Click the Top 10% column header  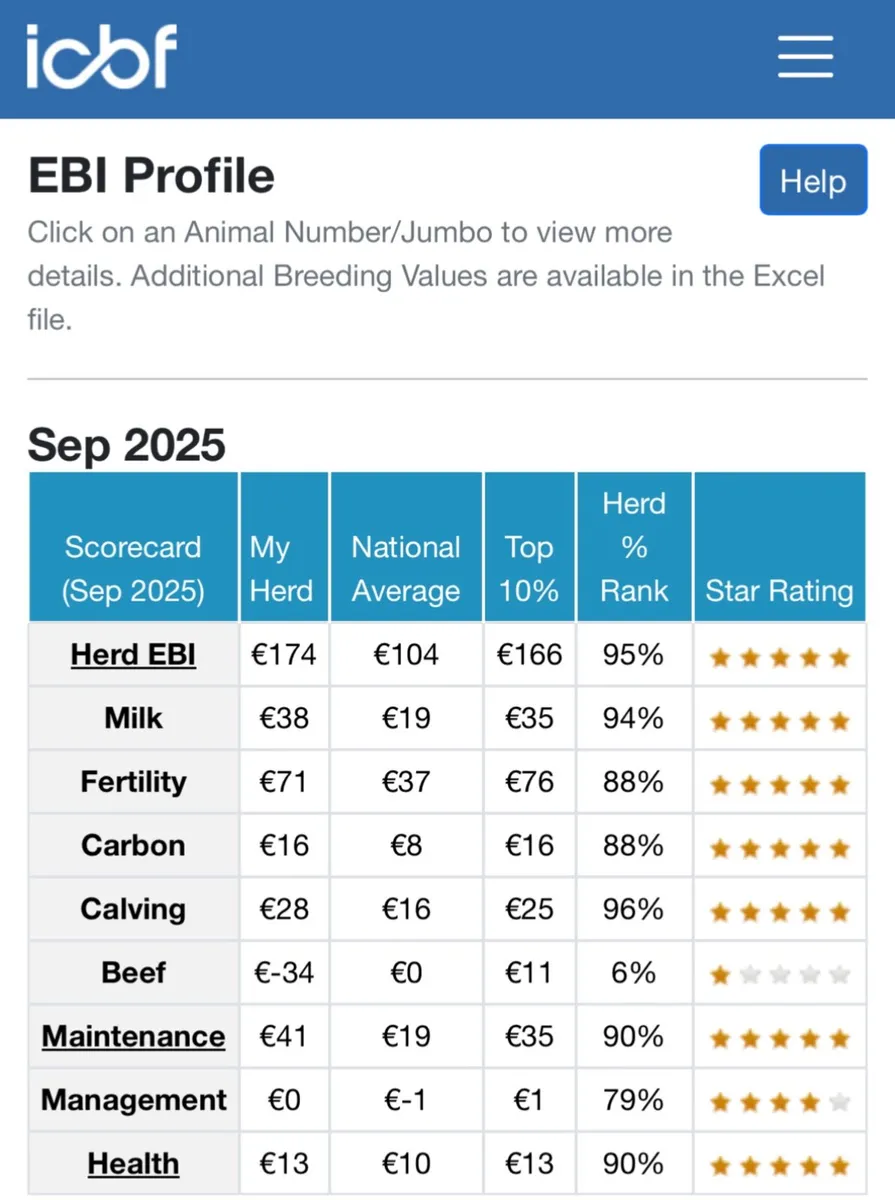point(529,568)
